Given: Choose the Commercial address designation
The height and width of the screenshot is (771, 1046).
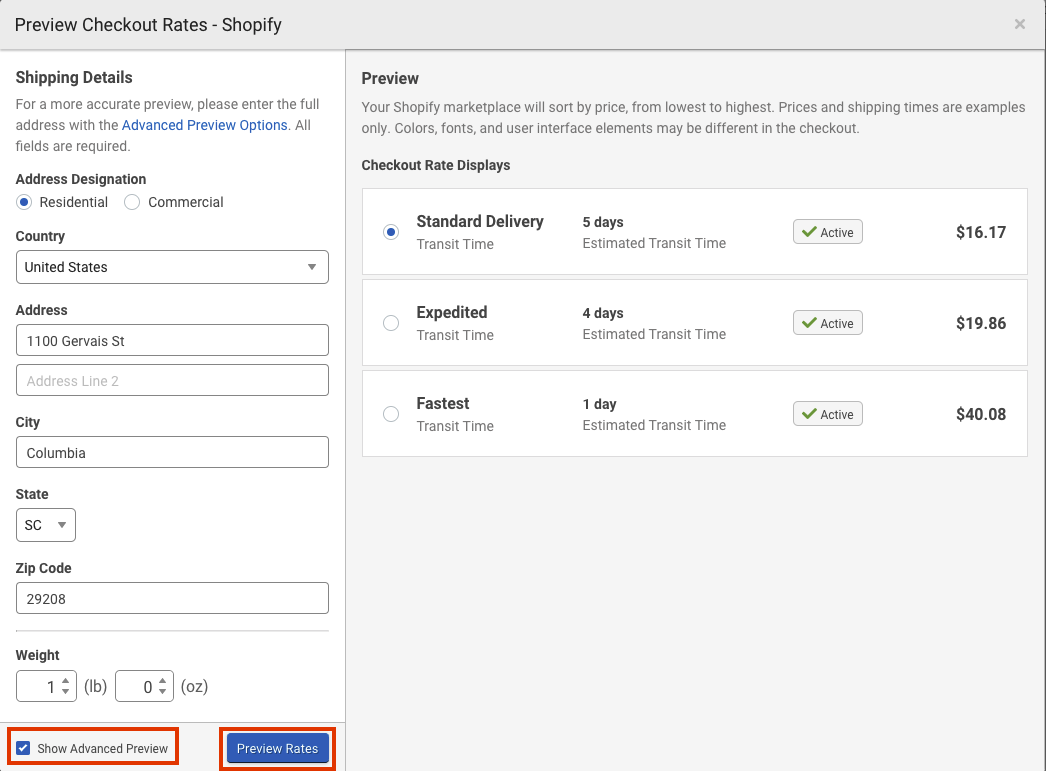Looking at the screenshot, I should pyautogui.click(x=132, y=202).
